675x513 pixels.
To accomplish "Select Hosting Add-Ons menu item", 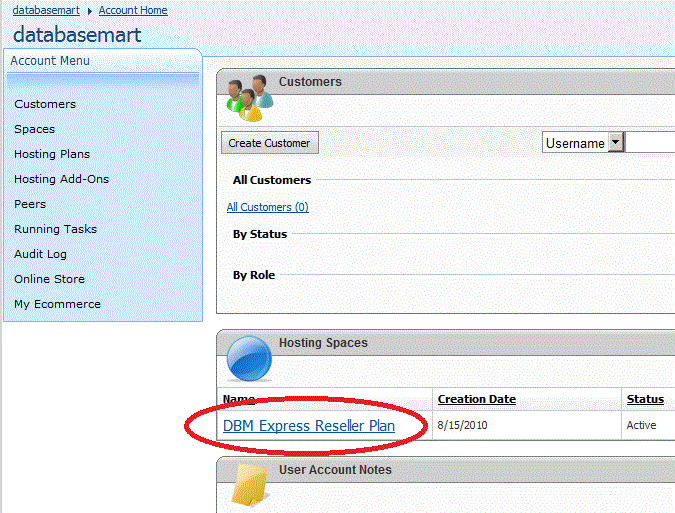I will pyautogui.click(x=62, y=179).
